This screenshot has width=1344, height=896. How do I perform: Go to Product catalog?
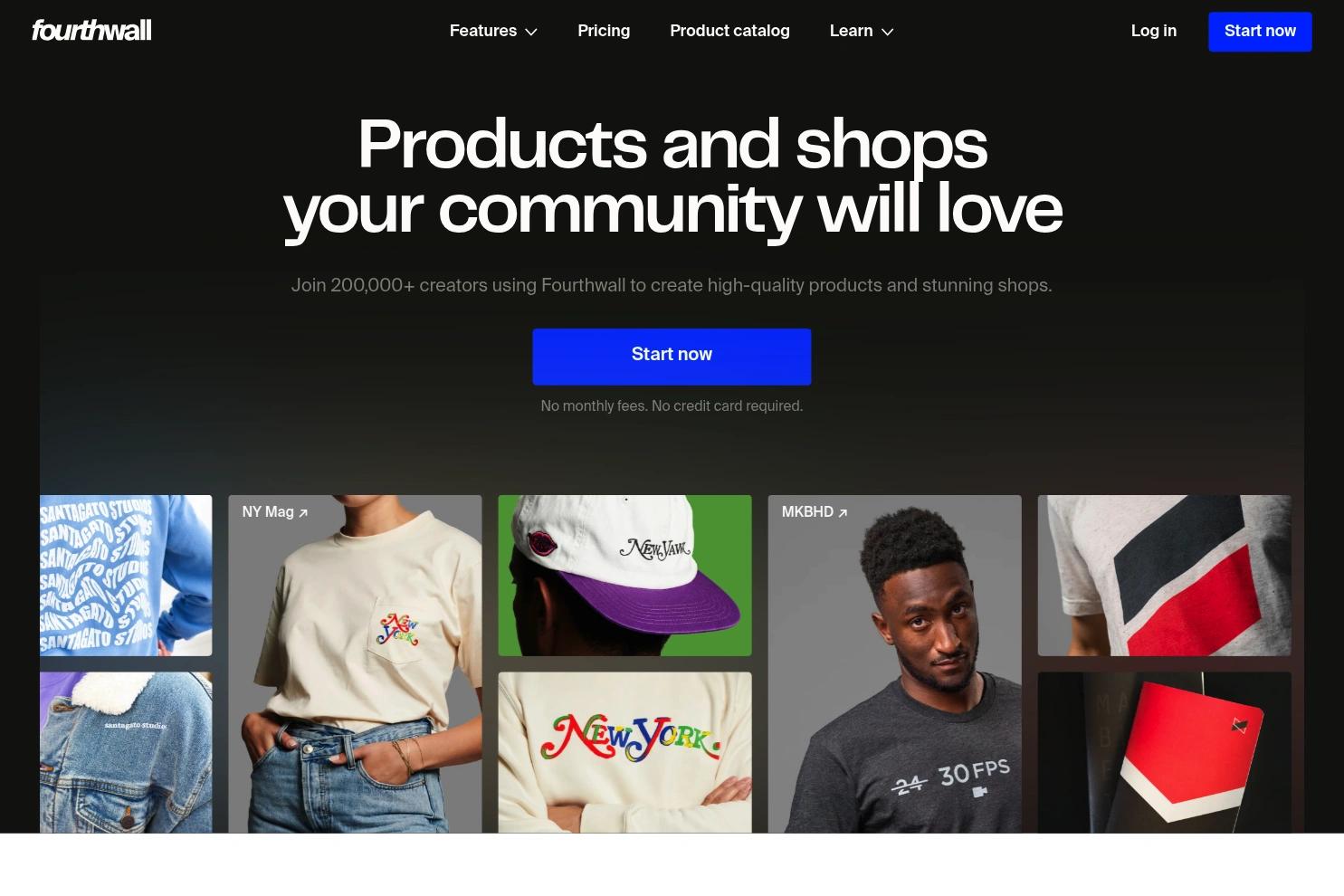point(729,31)
